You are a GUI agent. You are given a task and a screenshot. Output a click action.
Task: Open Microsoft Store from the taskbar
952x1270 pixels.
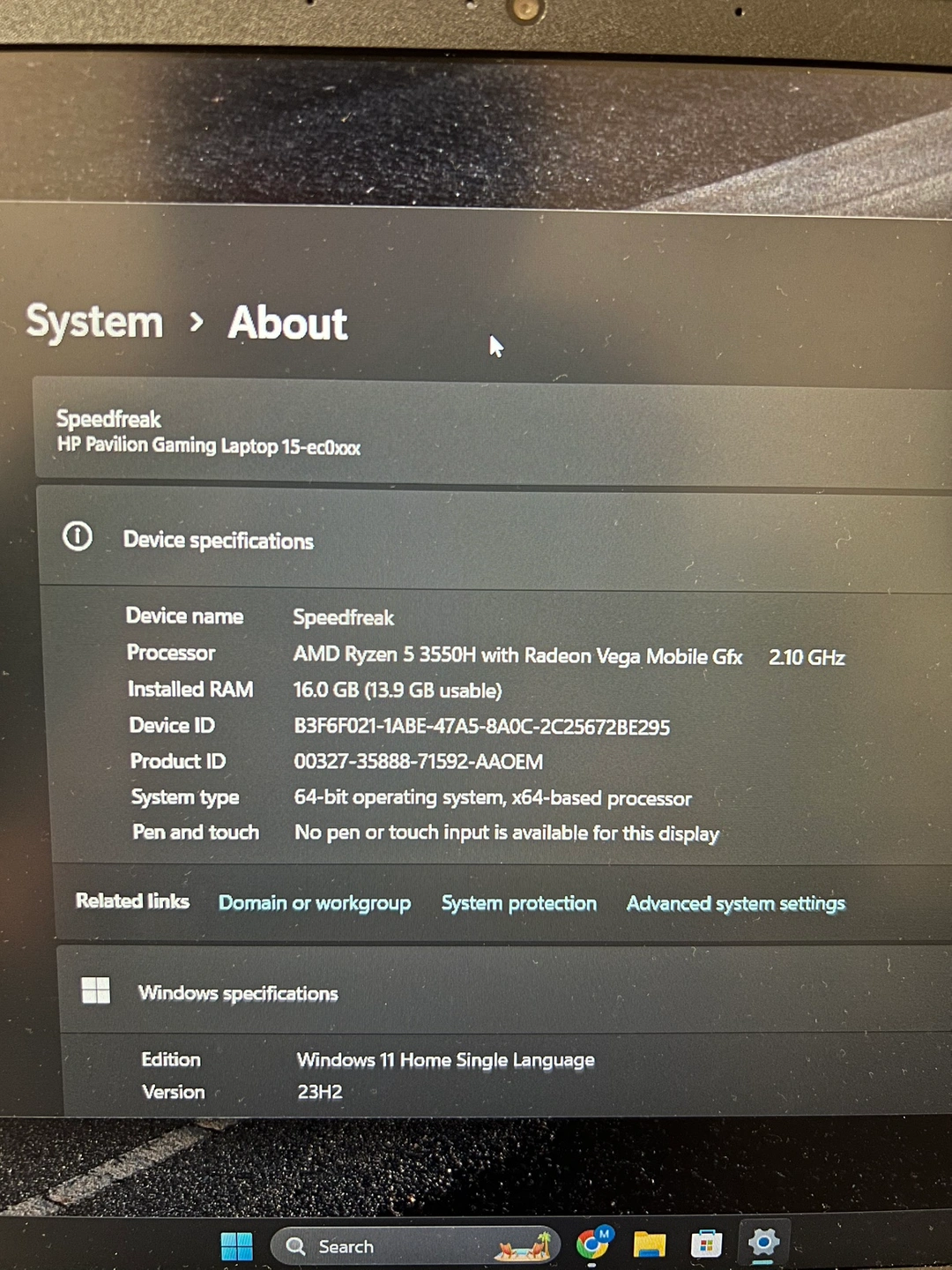click(706, 1244)
